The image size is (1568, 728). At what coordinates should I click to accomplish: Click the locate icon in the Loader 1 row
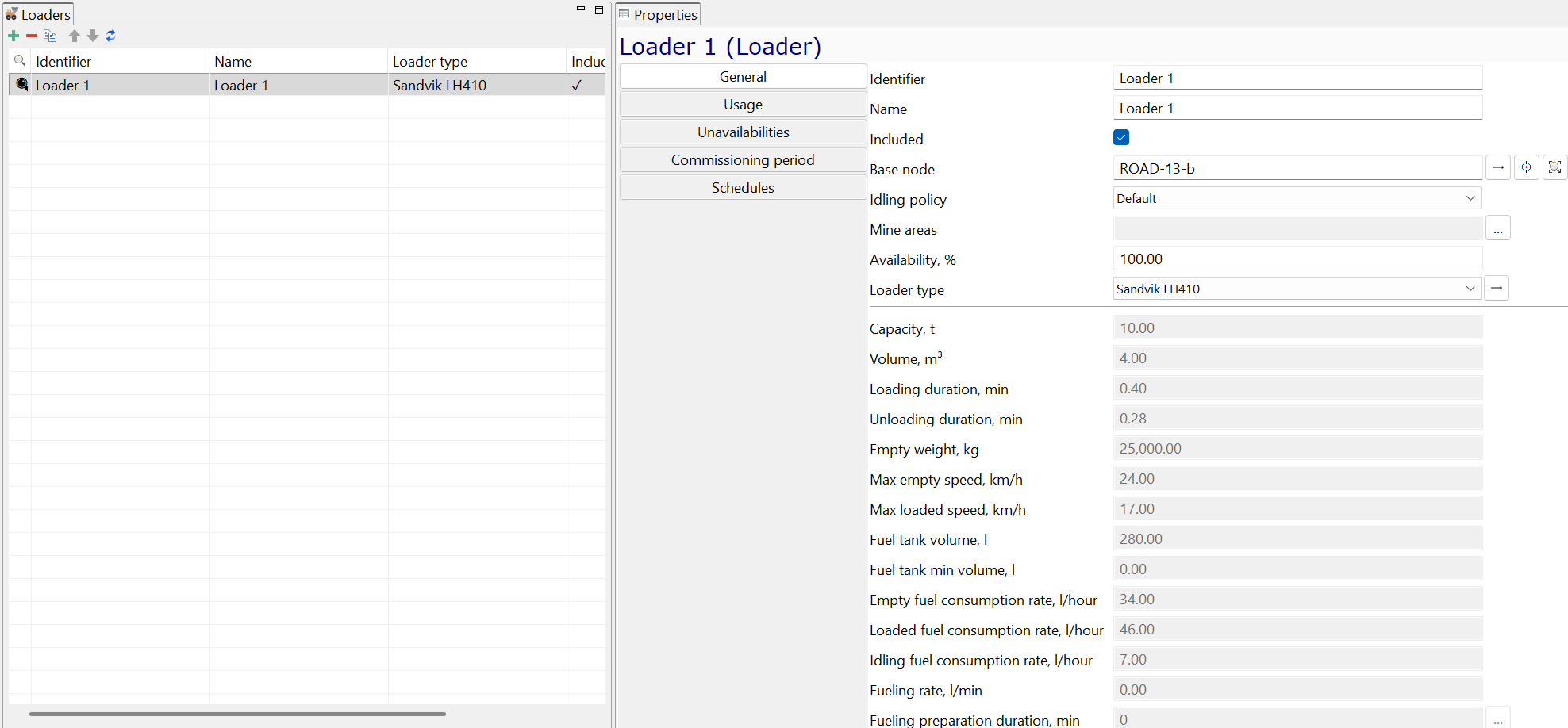(x=22, y=84)
